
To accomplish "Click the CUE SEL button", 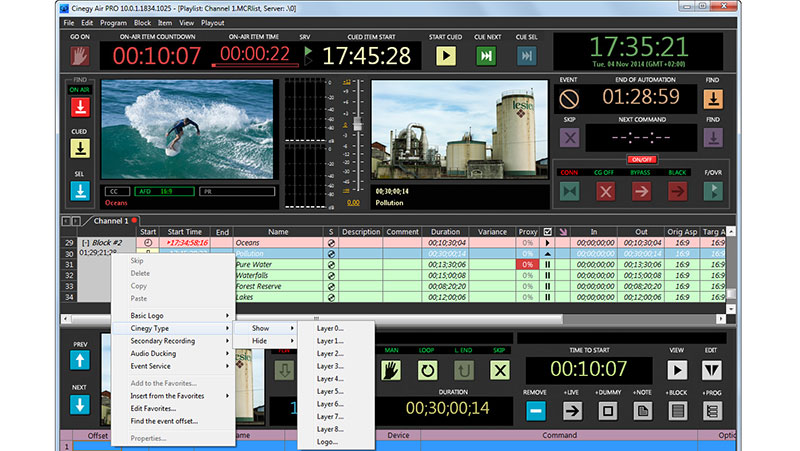I will pos(527,56).
